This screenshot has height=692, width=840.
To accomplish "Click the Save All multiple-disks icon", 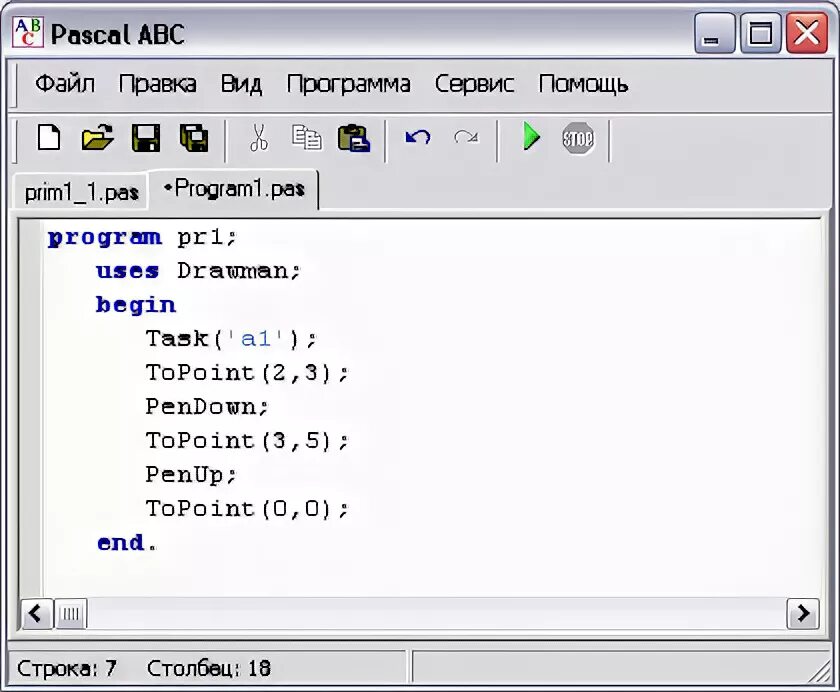I will (194, 138).
